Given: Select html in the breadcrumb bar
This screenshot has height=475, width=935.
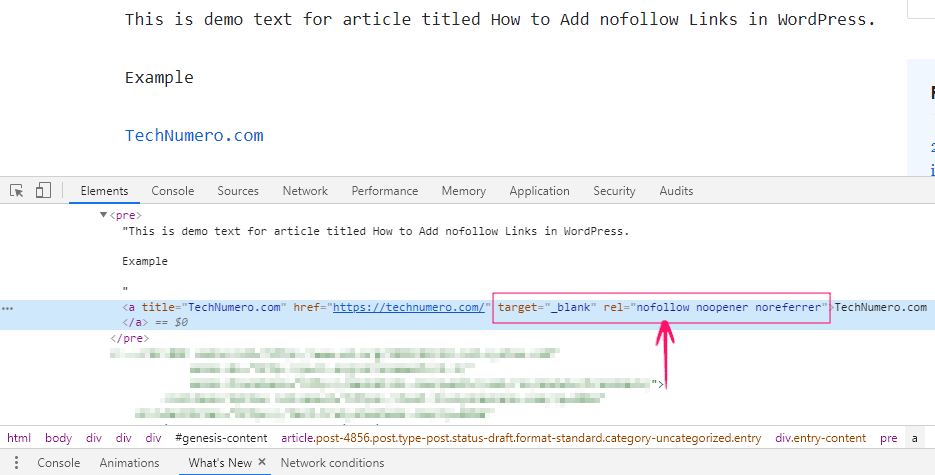Looking at the screenshot, I should pos(19,438).
